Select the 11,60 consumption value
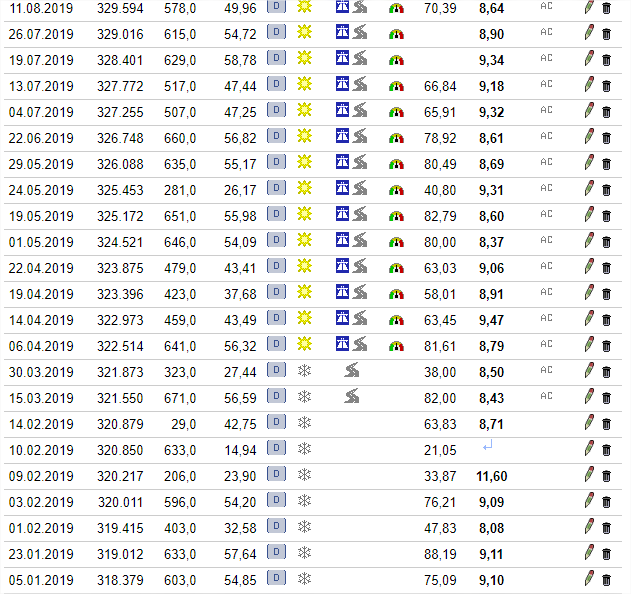 [x=491, y=476]
